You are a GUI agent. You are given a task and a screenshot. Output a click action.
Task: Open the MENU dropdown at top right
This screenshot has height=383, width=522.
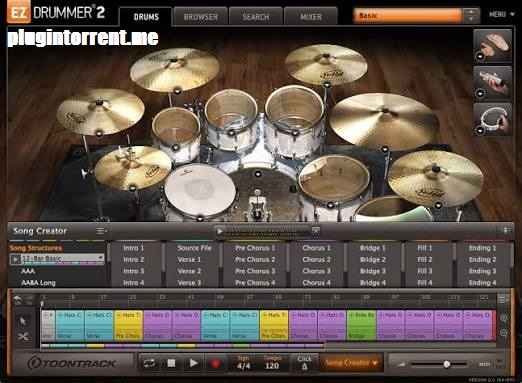click(x=501, y=14)
